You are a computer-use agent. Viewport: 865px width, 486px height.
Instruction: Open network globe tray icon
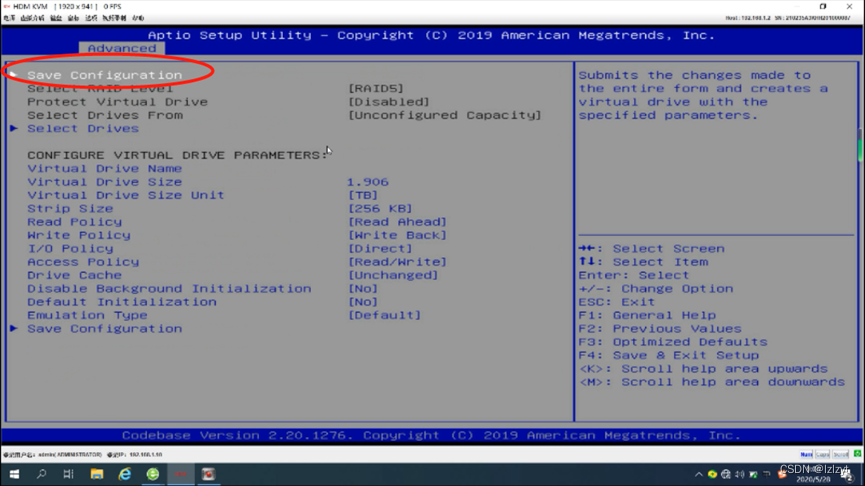(726, 474)
